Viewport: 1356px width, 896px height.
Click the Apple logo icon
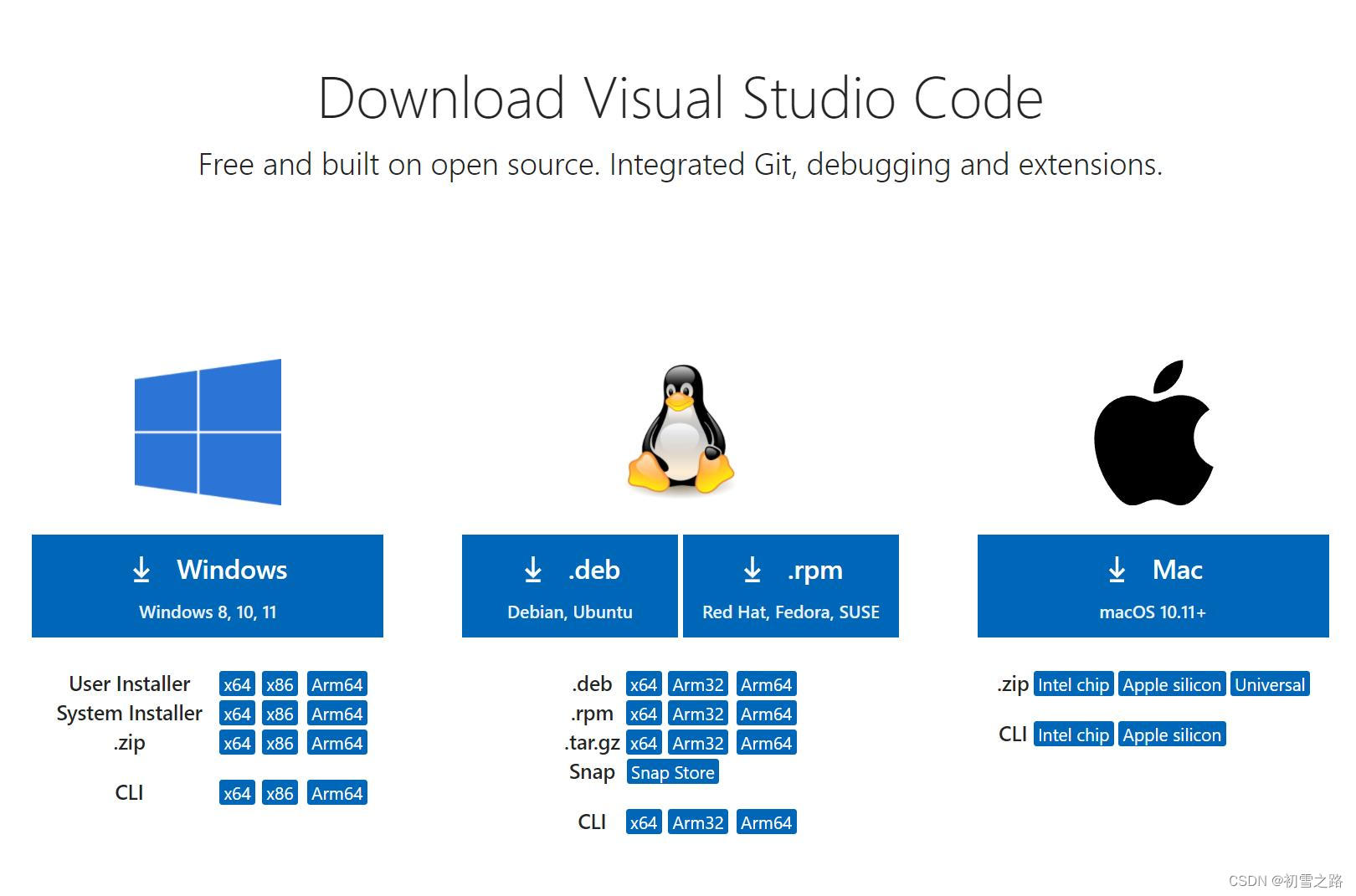1153,433
